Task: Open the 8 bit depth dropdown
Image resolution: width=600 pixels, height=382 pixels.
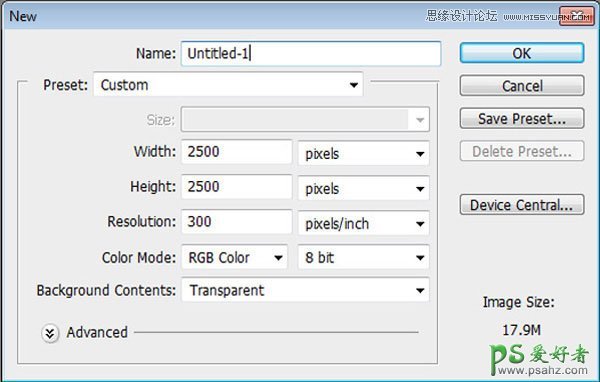Action: pos(364,258)
